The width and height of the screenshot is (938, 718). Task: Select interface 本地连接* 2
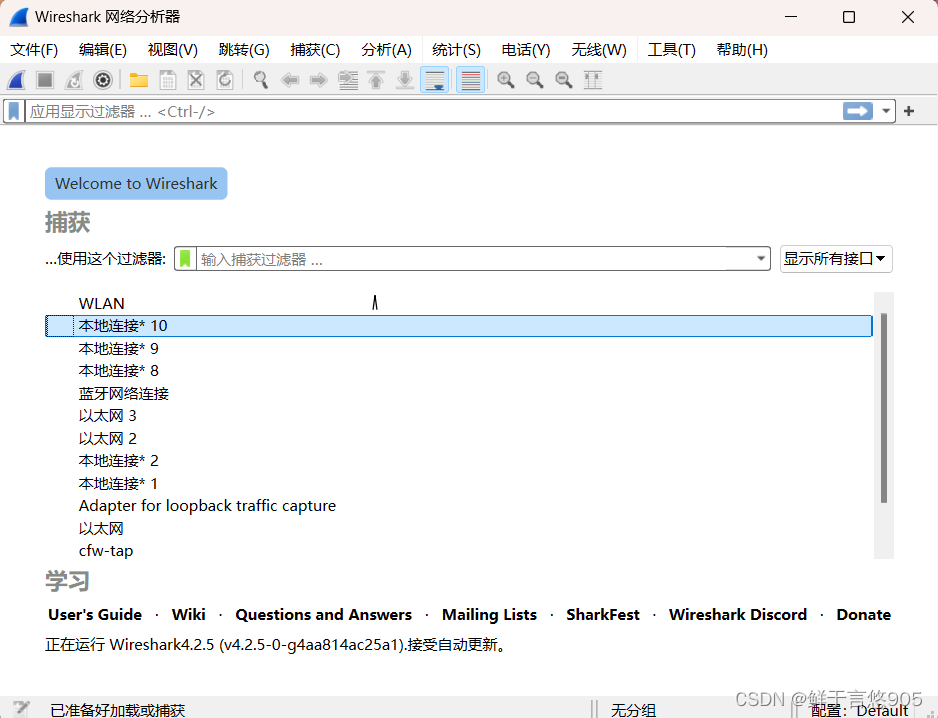click(459, 461)
